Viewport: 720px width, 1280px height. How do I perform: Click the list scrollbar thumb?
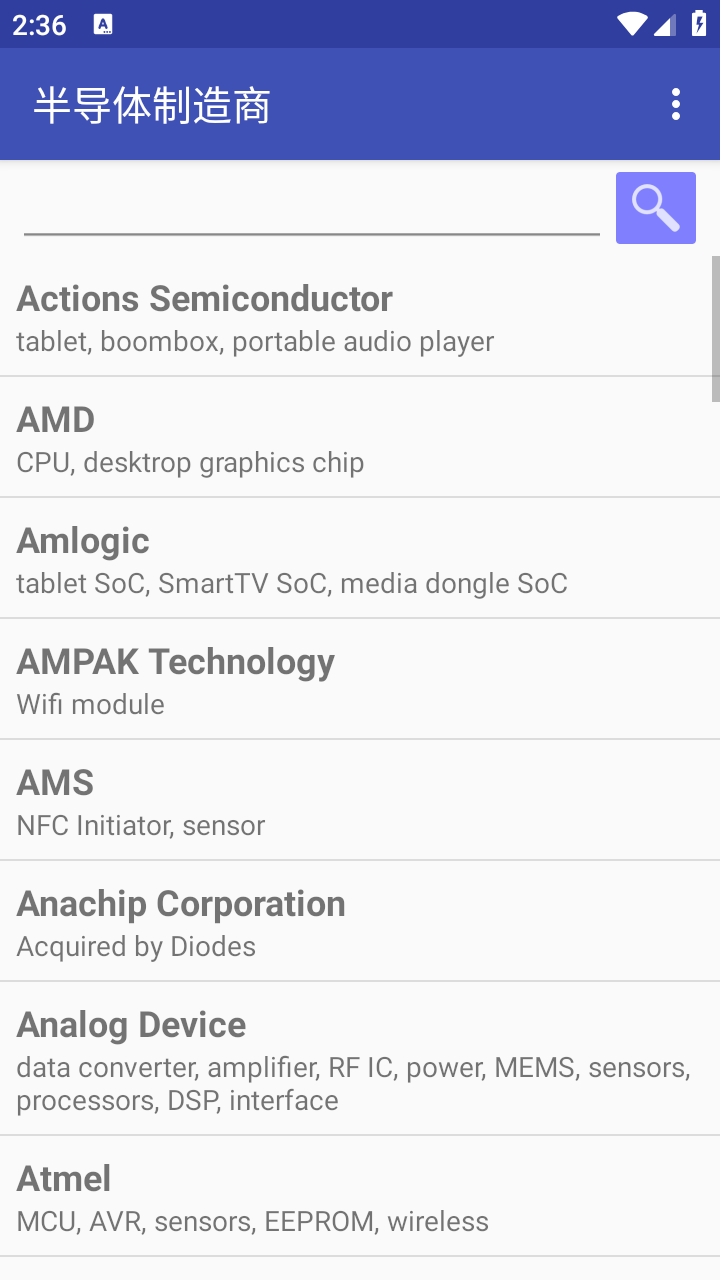715,329
